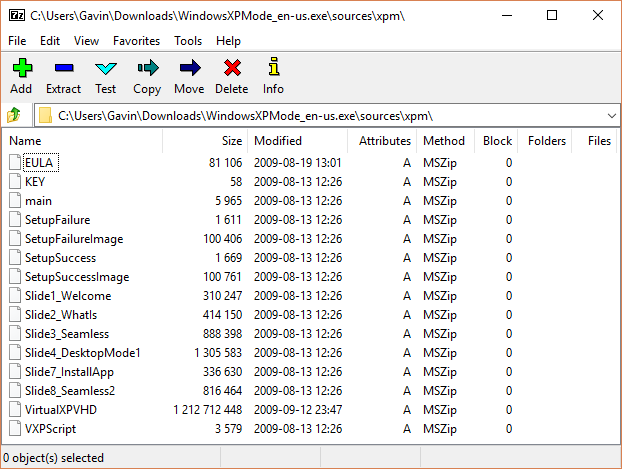Delete using the red X icon
This screenshot has height=469, width=622.
click(232, 69)
